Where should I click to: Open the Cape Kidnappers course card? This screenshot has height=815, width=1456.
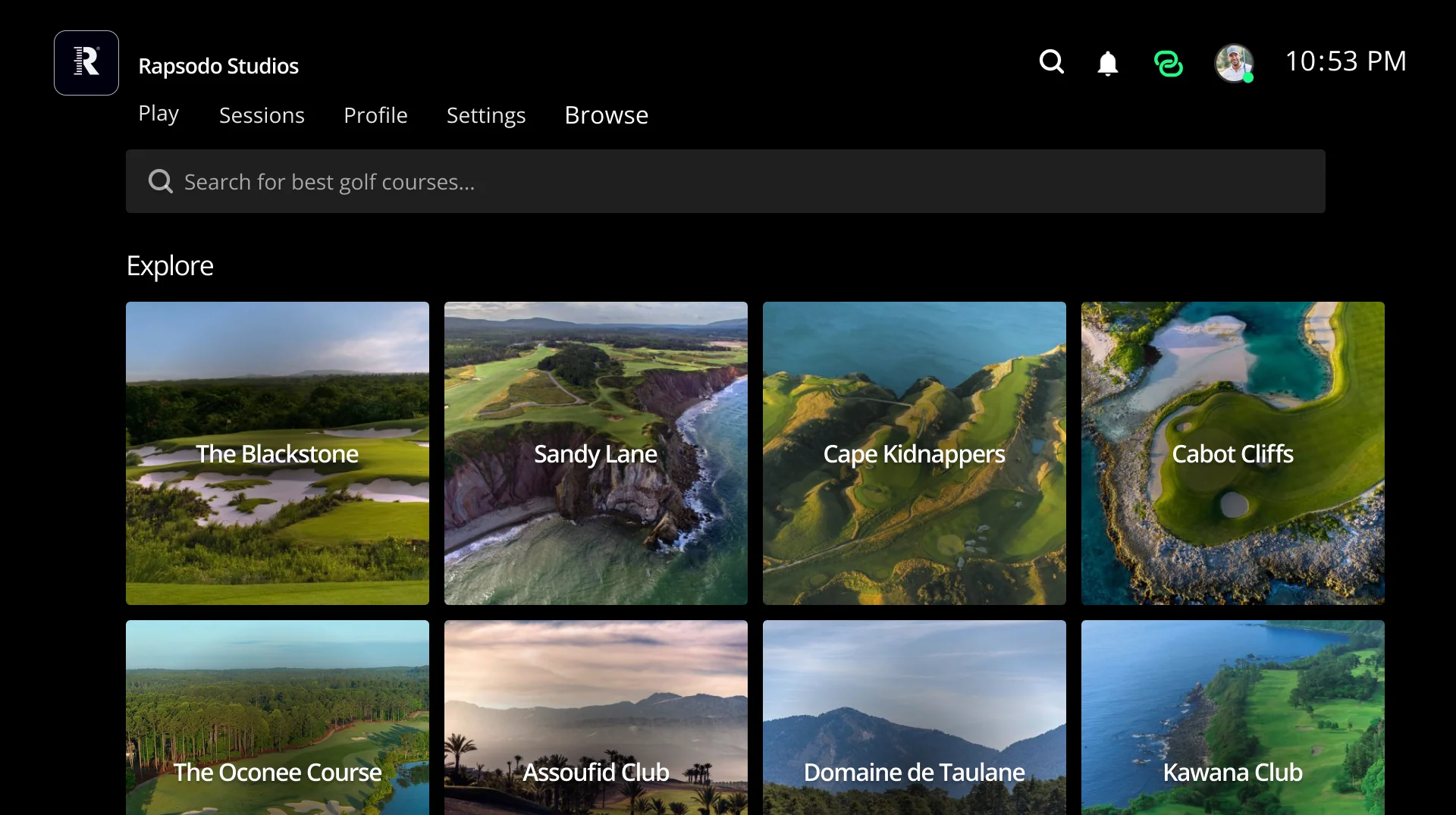[915, 453]
